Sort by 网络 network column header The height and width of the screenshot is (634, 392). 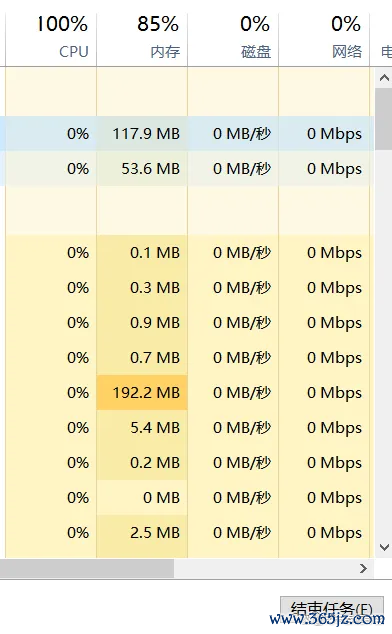324,37
